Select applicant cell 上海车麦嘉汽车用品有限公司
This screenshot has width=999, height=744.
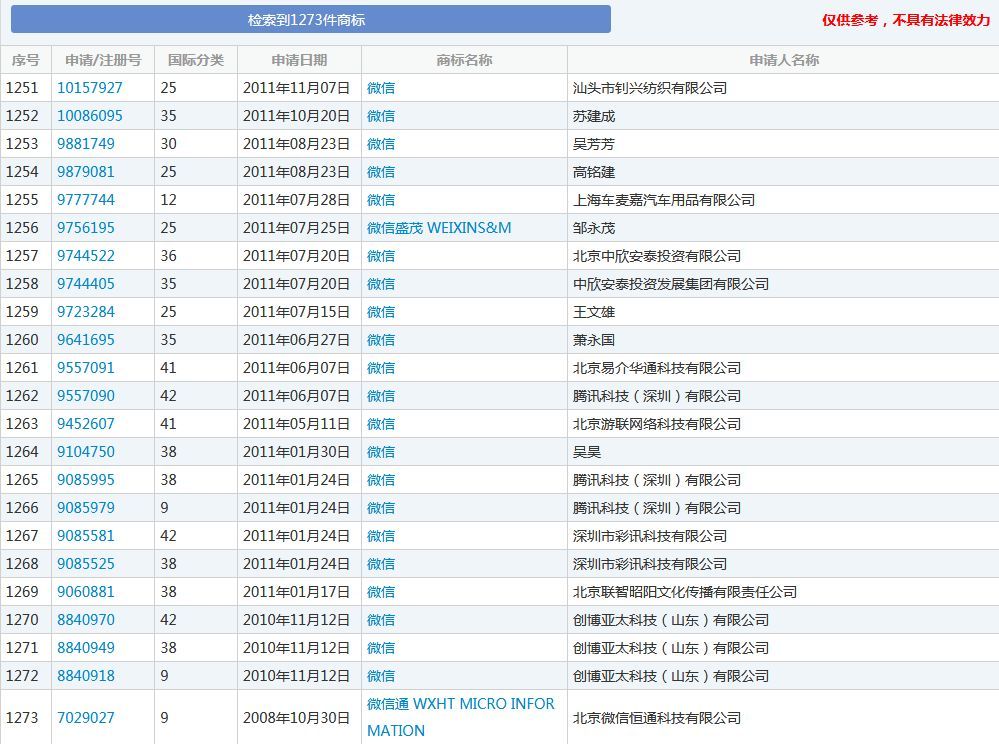point(664,200)
